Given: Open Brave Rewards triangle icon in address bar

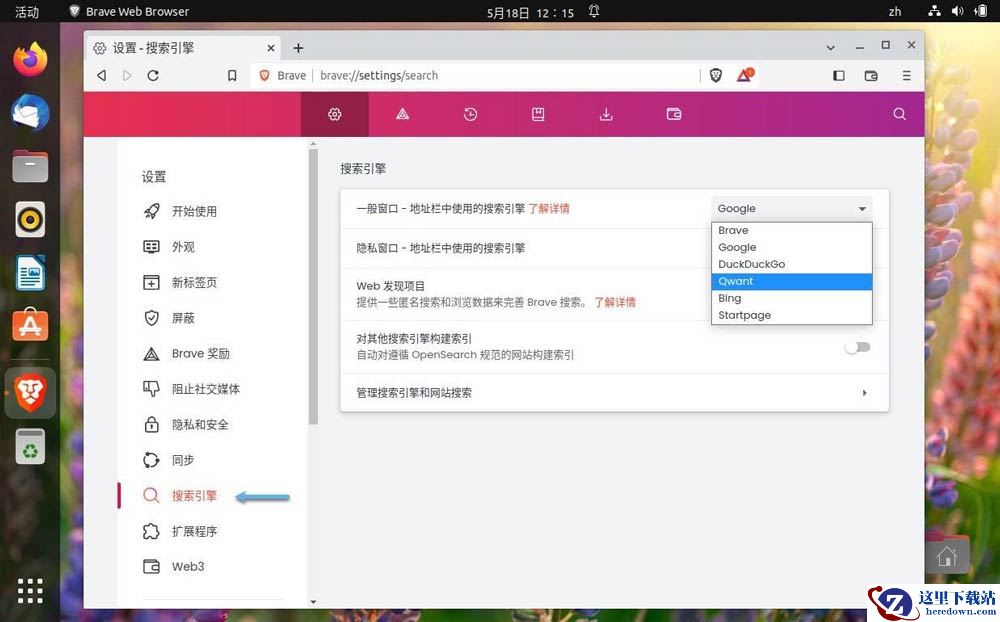Looking at the screenshot, I should point(744,75).
